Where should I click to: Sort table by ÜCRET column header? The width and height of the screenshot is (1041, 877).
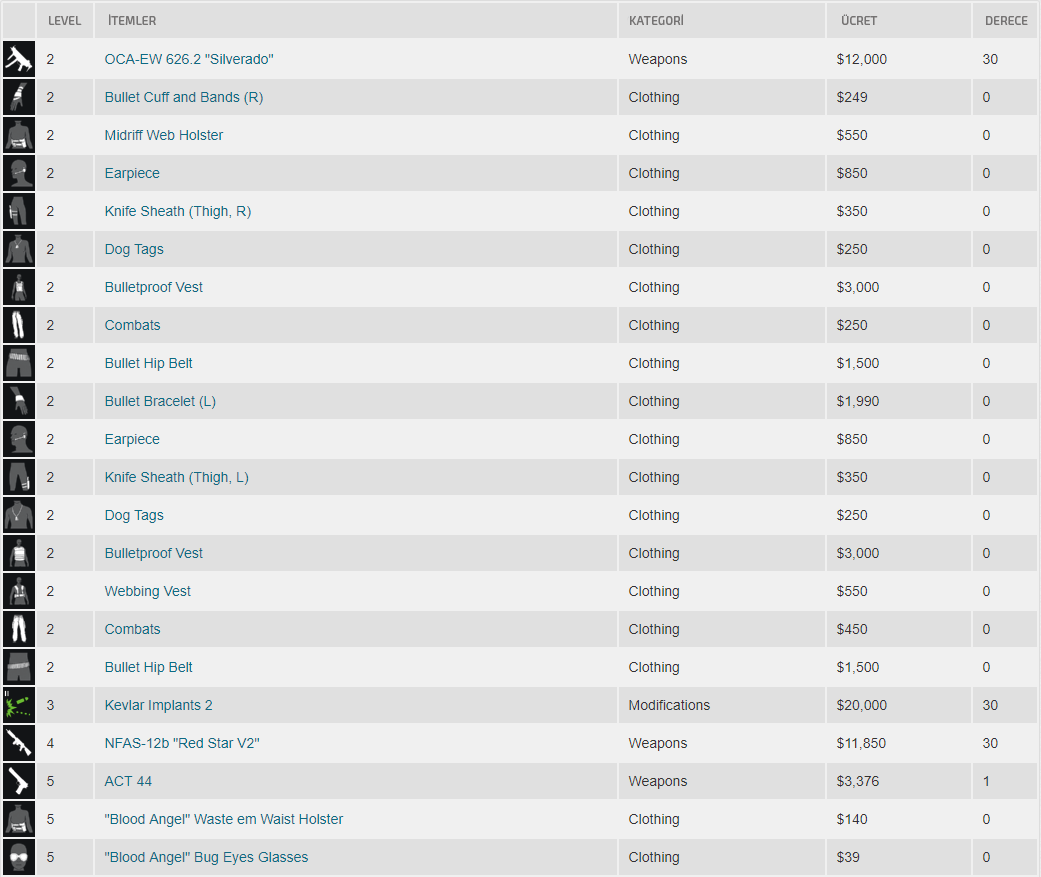[x=858, y=21]
